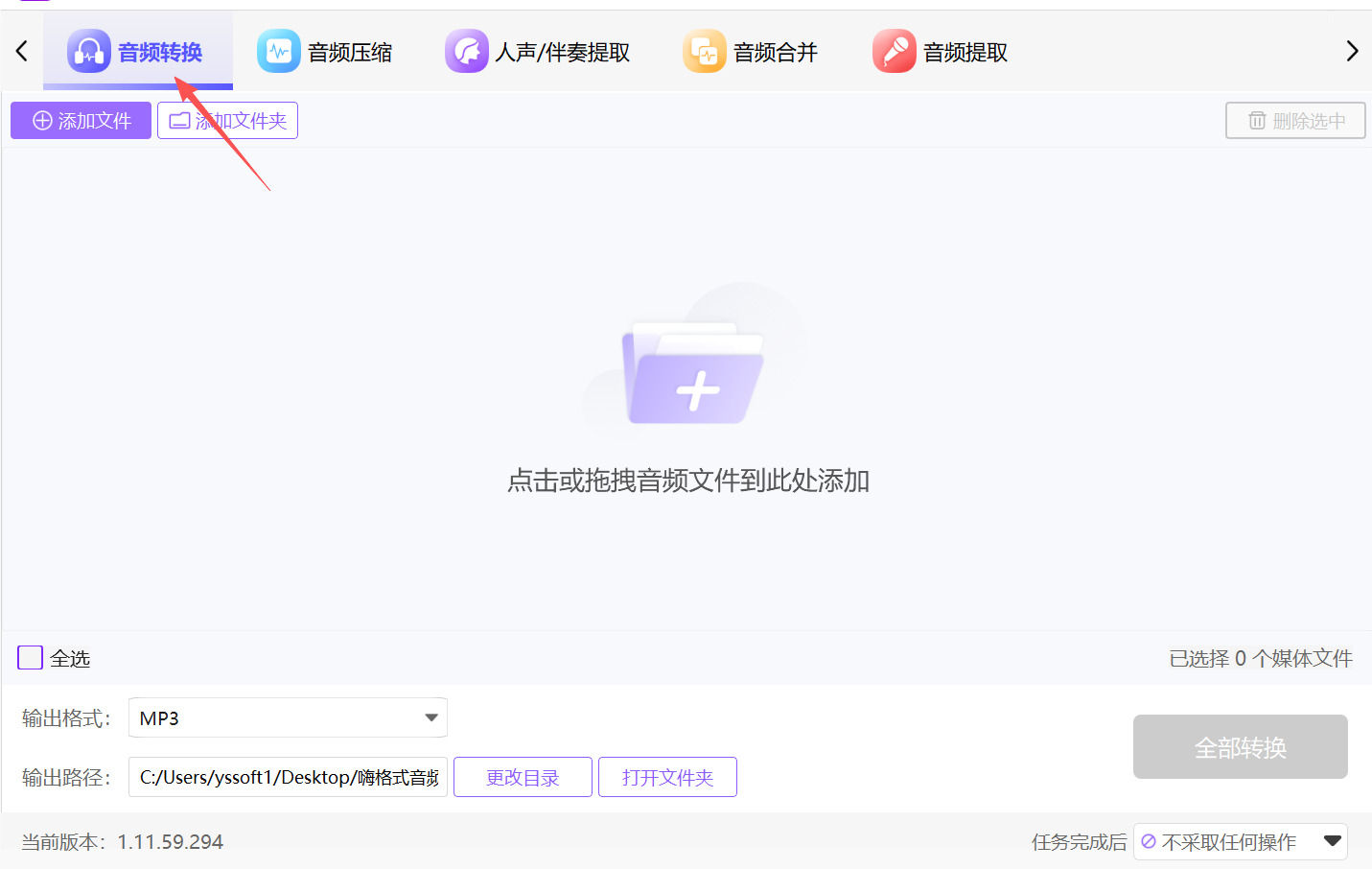Image resolution: width=1372 pixels, height=869 pixels.
Task: Click the 更改目录 button
Action: [x=523, y=777]
